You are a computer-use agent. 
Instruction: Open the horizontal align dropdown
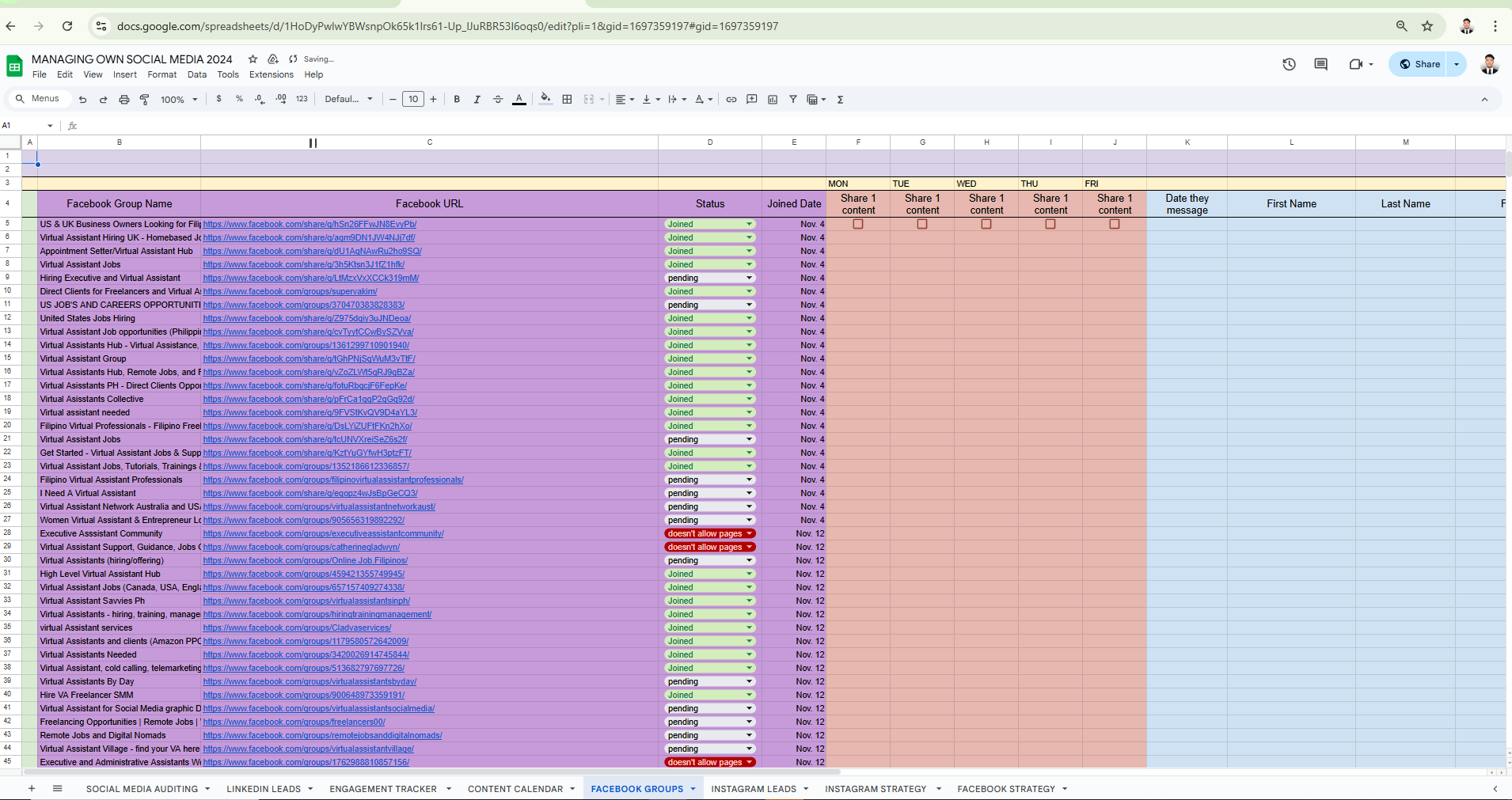click(x=625, y=99)
